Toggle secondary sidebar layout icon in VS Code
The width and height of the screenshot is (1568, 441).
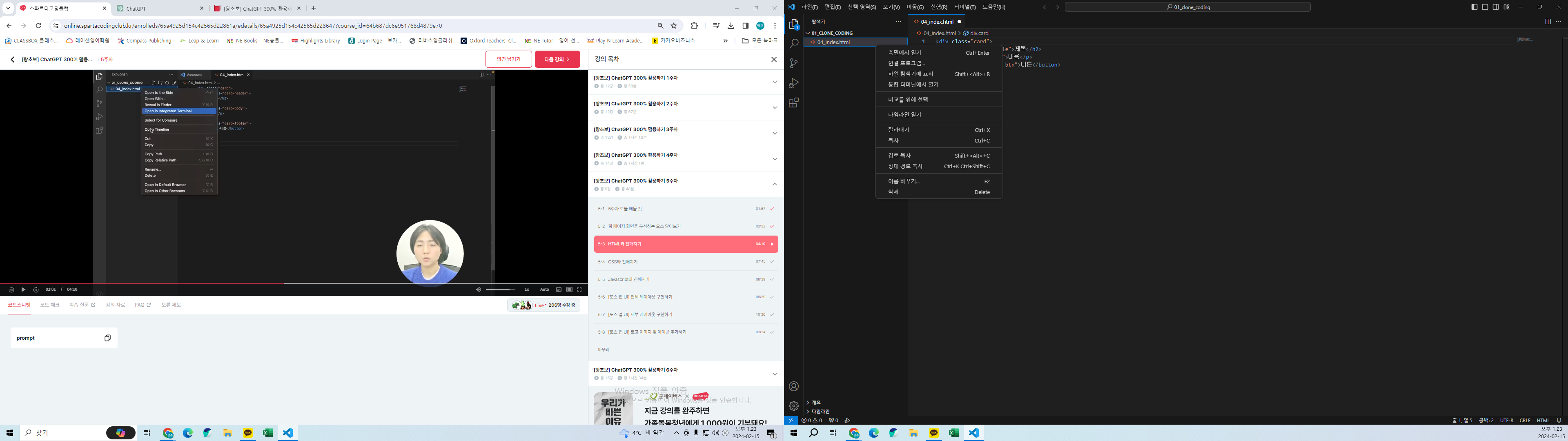(1496, 7)
